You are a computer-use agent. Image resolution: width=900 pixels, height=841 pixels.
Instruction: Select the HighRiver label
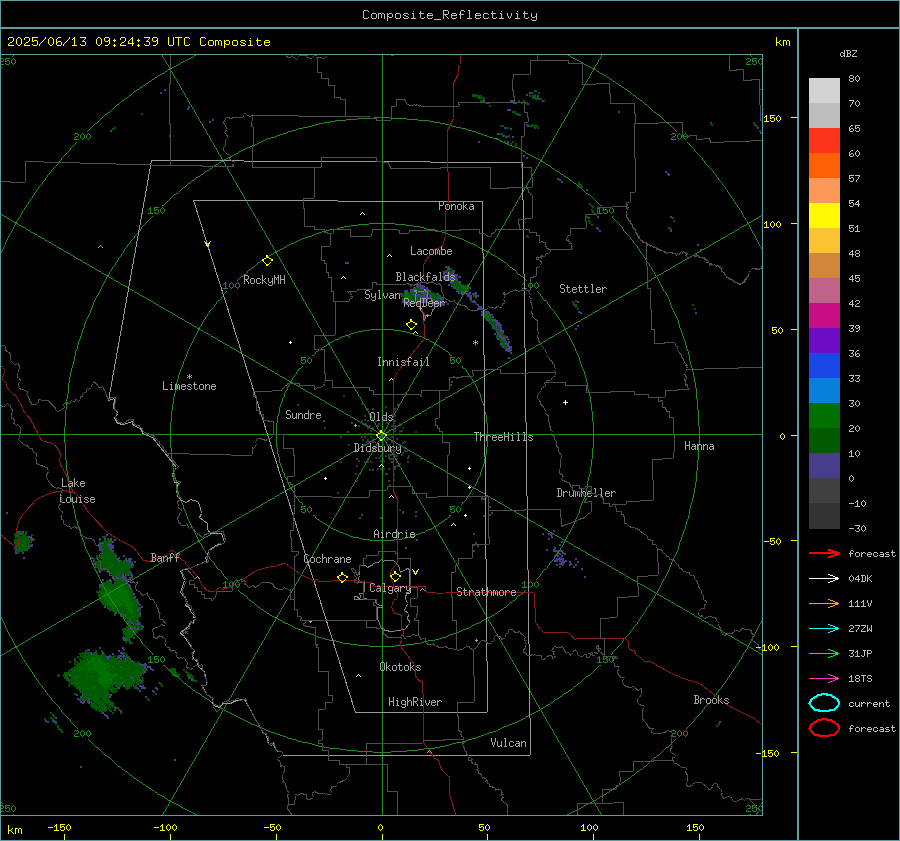pos(415,702)
